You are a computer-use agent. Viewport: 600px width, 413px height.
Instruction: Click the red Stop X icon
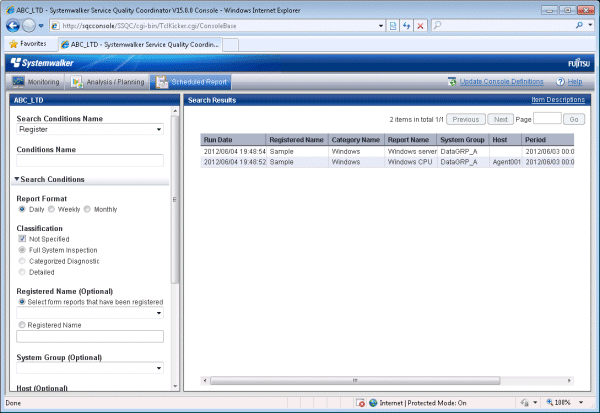click(x=420, y=26)
